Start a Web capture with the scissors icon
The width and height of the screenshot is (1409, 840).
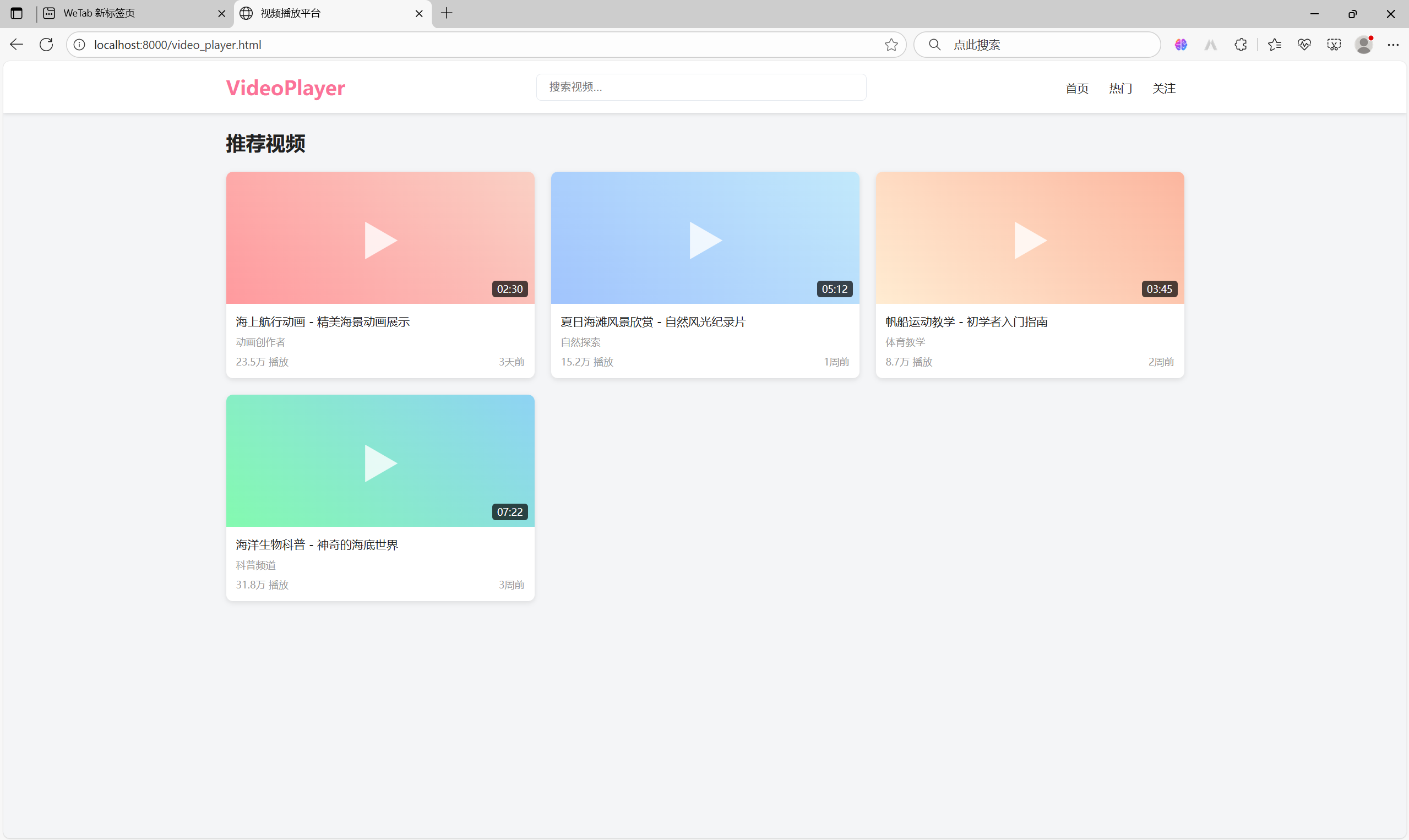1334,45
